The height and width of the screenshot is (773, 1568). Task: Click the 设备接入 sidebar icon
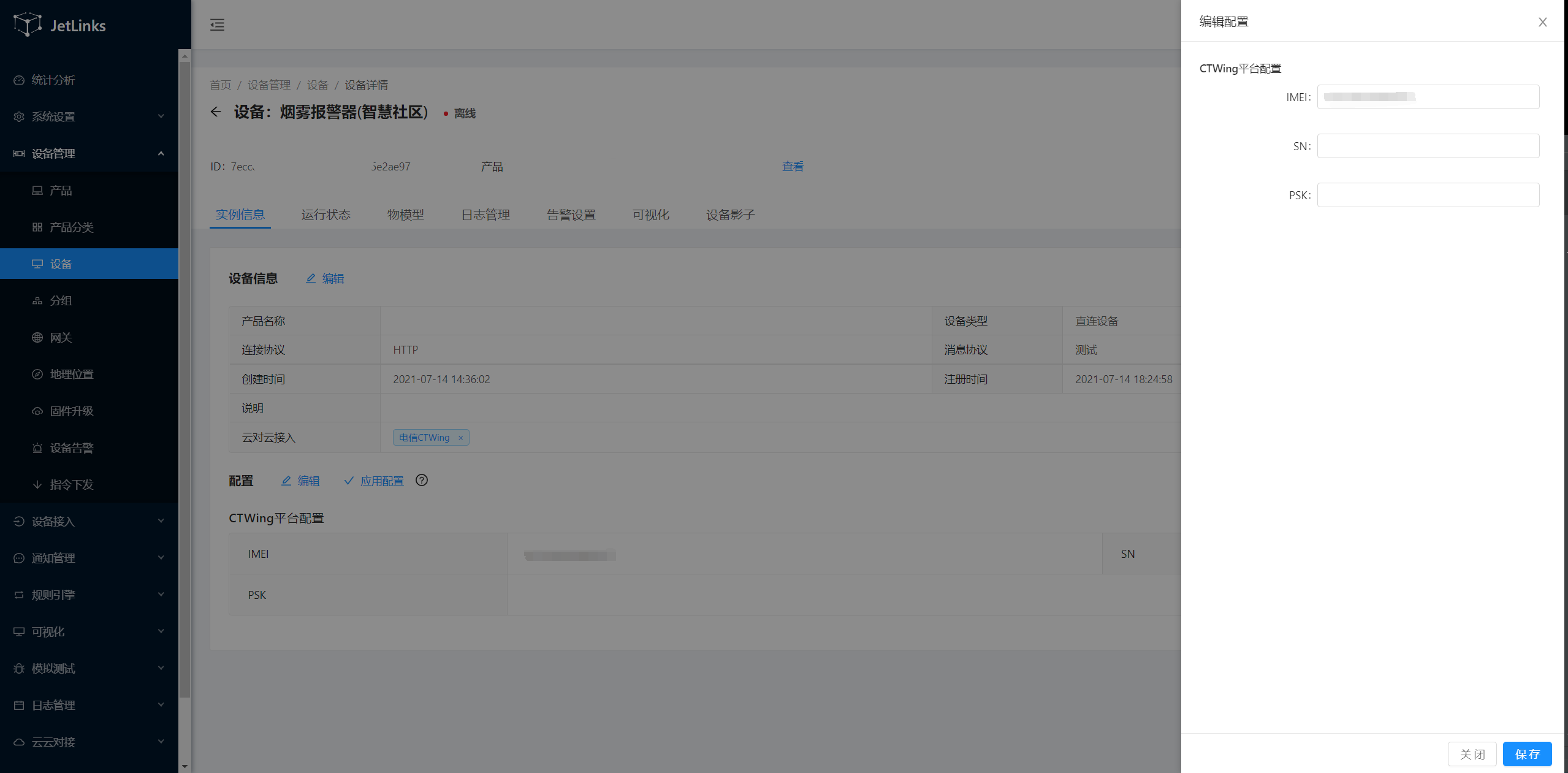pyautogui.click(x=19, y=521)
